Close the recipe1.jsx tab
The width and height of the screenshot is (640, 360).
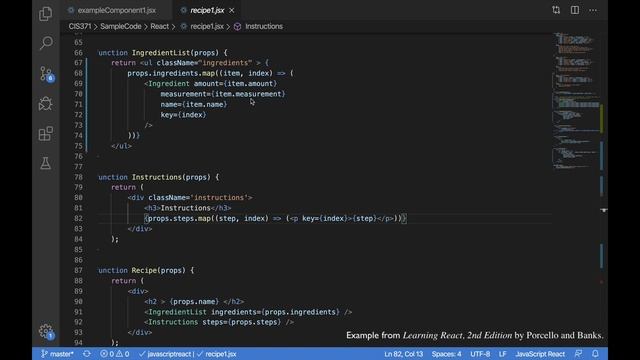[232, 10]
